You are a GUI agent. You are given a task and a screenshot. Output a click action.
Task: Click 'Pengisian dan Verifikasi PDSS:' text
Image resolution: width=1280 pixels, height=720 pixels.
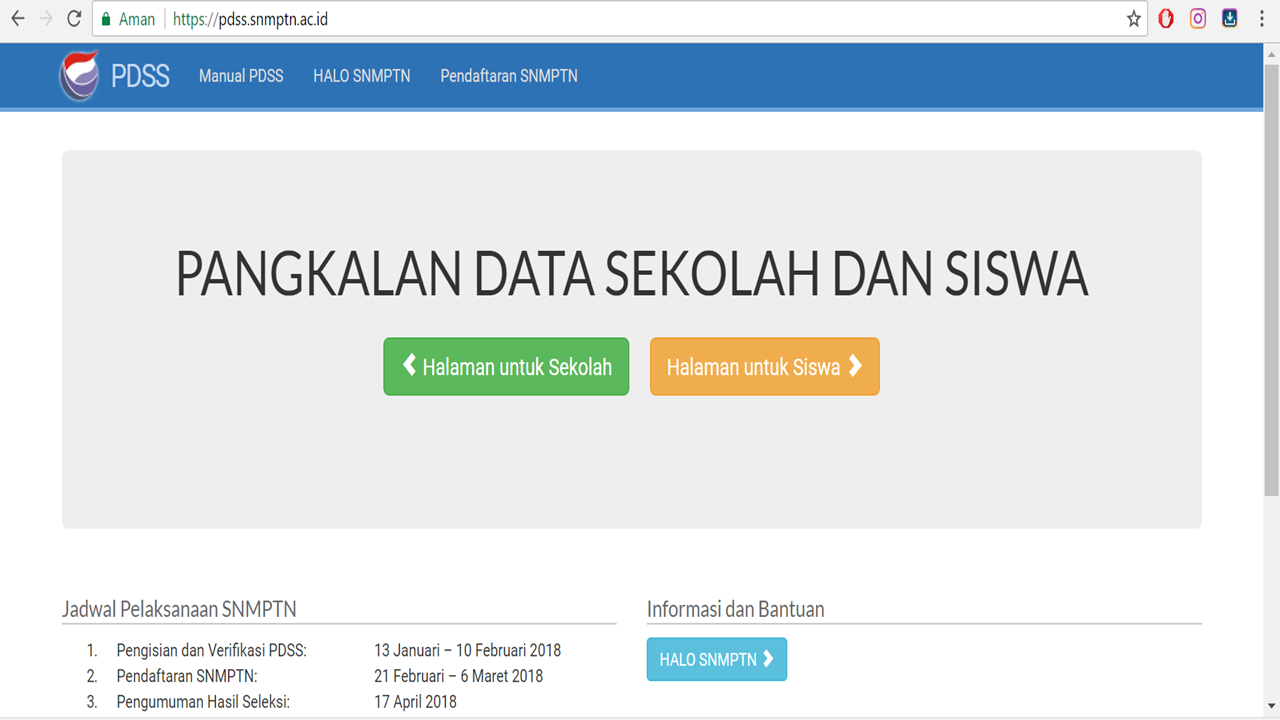[211, 651]
